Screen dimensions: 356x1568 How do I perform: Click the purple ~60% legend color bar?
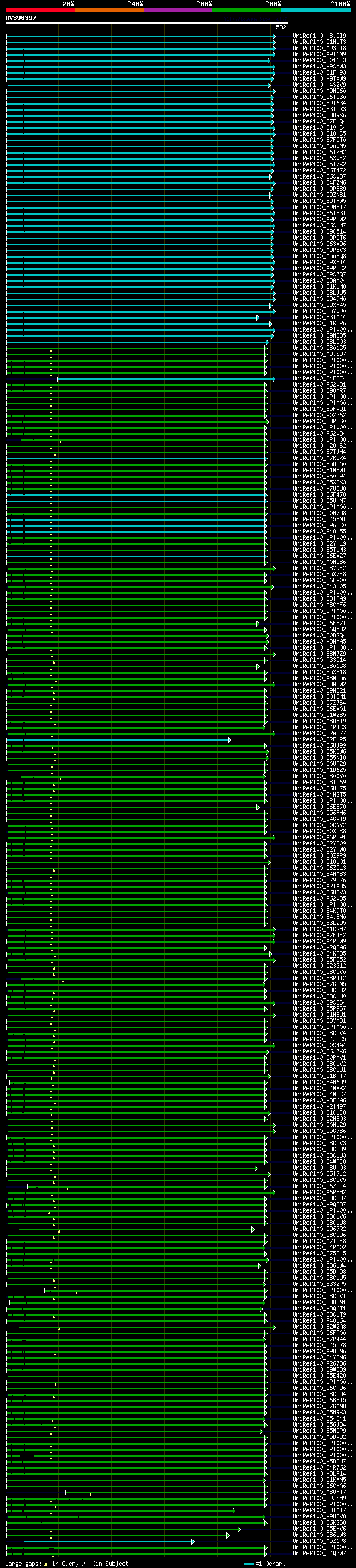pyautogui.click(x=177, y=10)
